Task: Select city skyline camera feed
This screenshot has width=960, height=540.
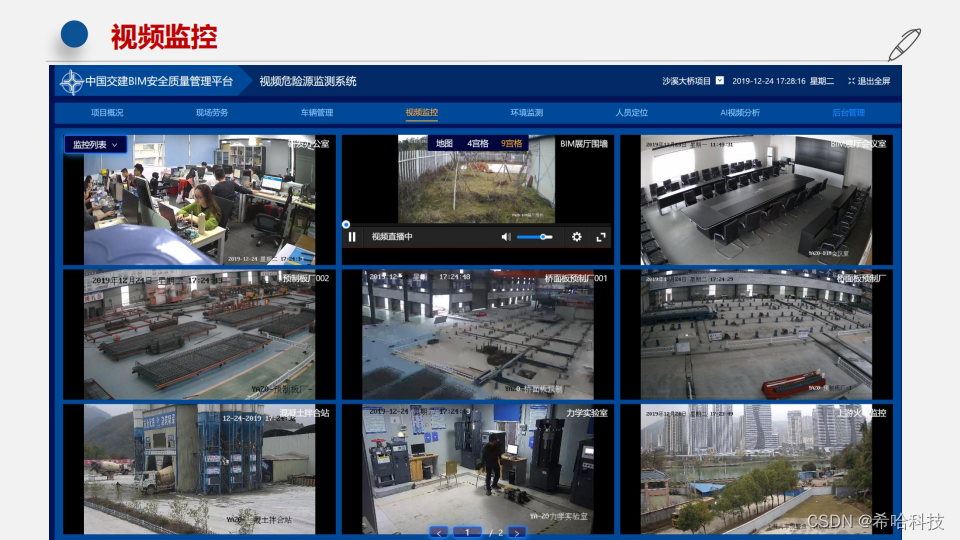Action: 757,469
